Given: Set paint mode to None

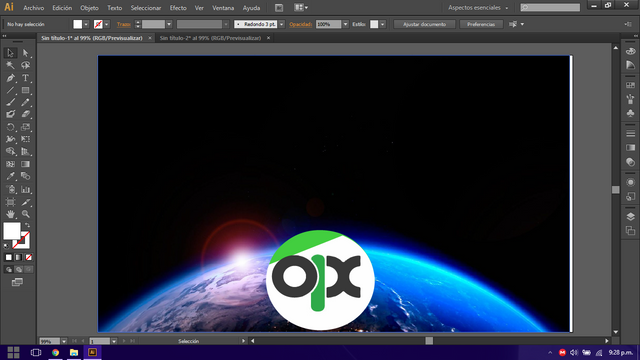Looking at the screenshot, I should [29, 257].
